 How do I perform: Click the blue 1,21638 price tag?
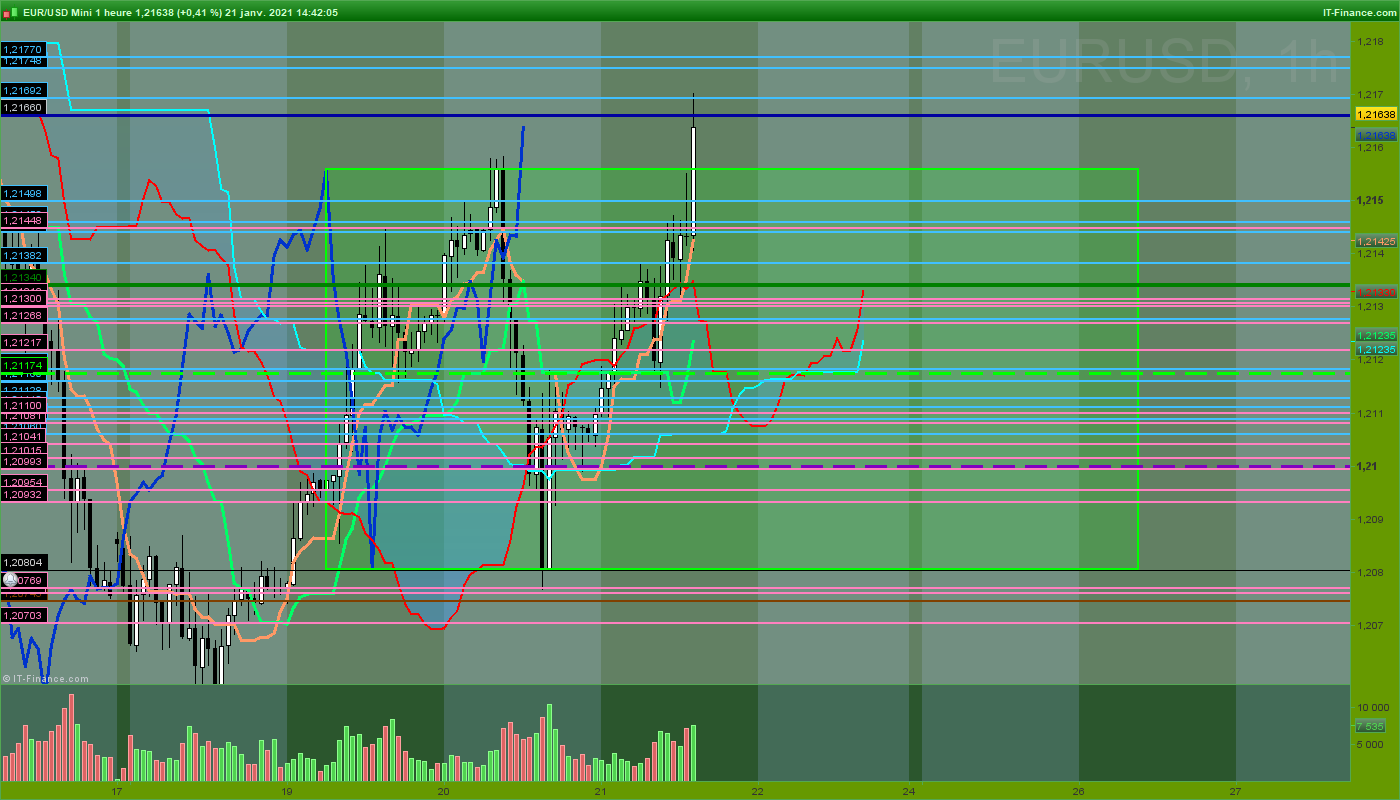1375,135
